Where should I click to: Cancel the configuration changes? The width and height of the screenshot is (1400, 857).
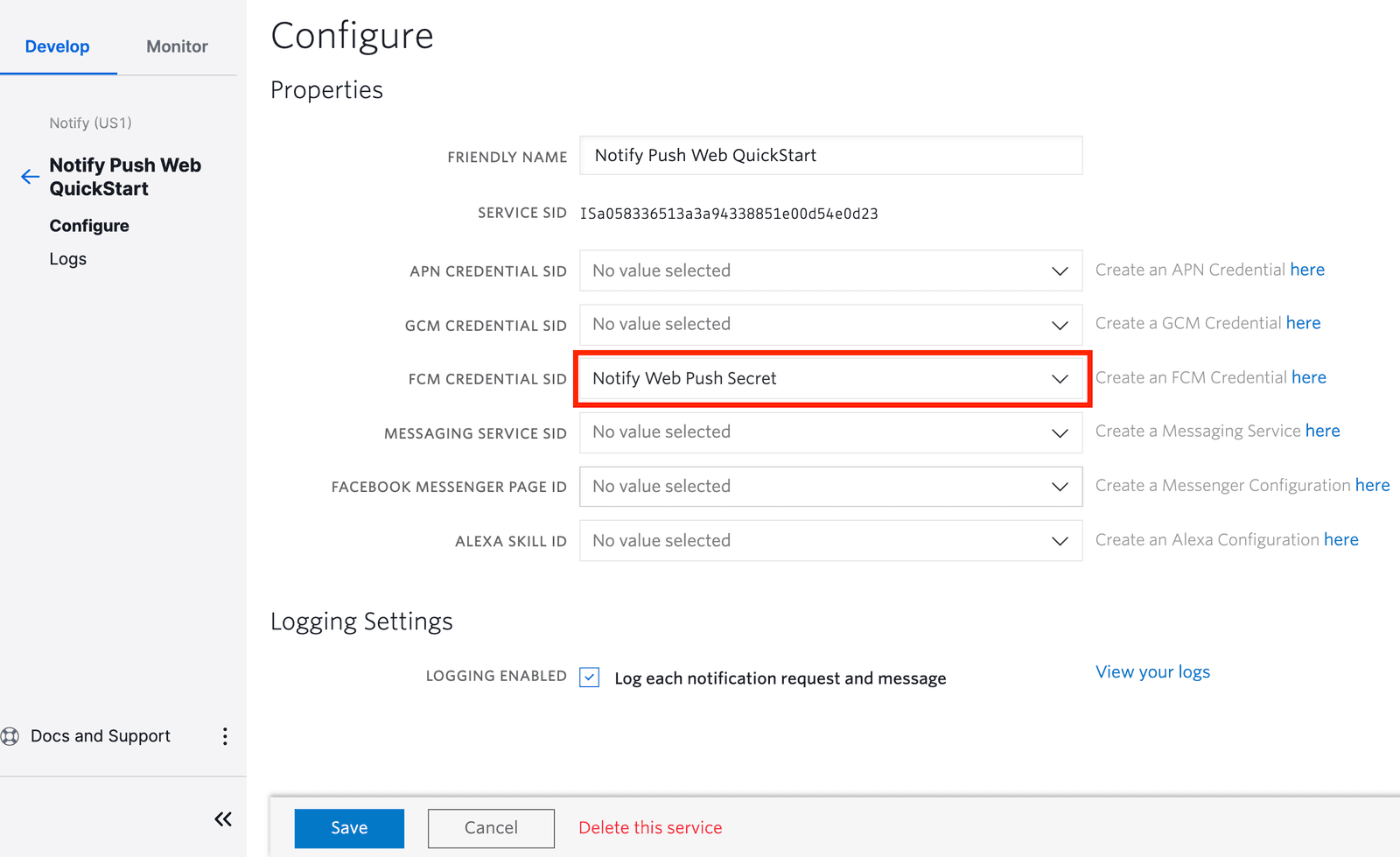pyautogui.click(x=491, y=827)
